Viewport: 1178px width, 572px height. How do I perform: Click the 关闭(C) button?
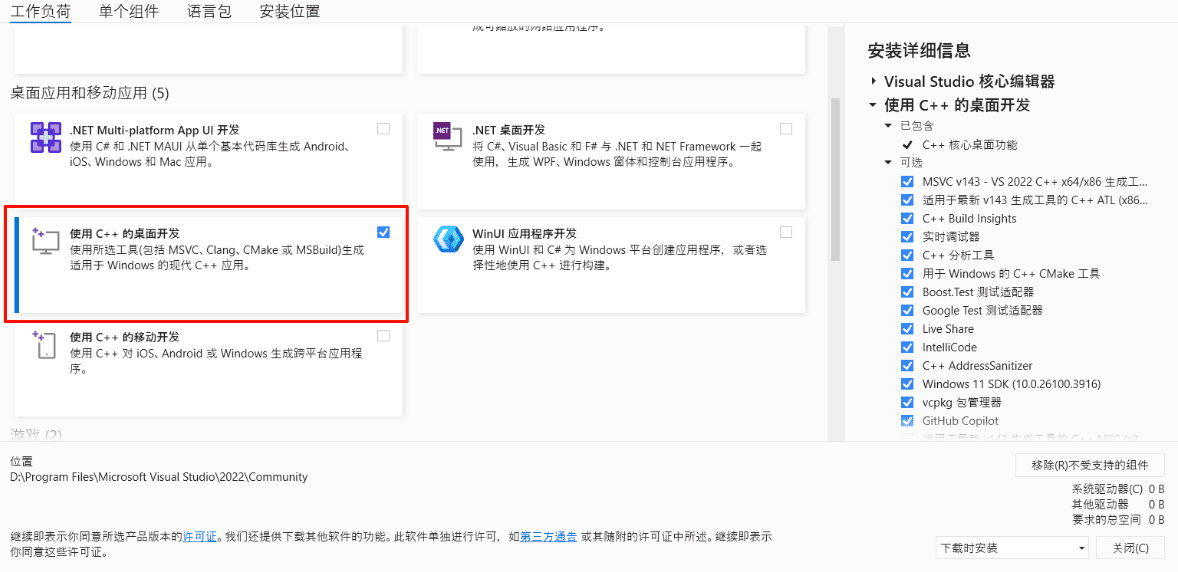point(1131,548)
